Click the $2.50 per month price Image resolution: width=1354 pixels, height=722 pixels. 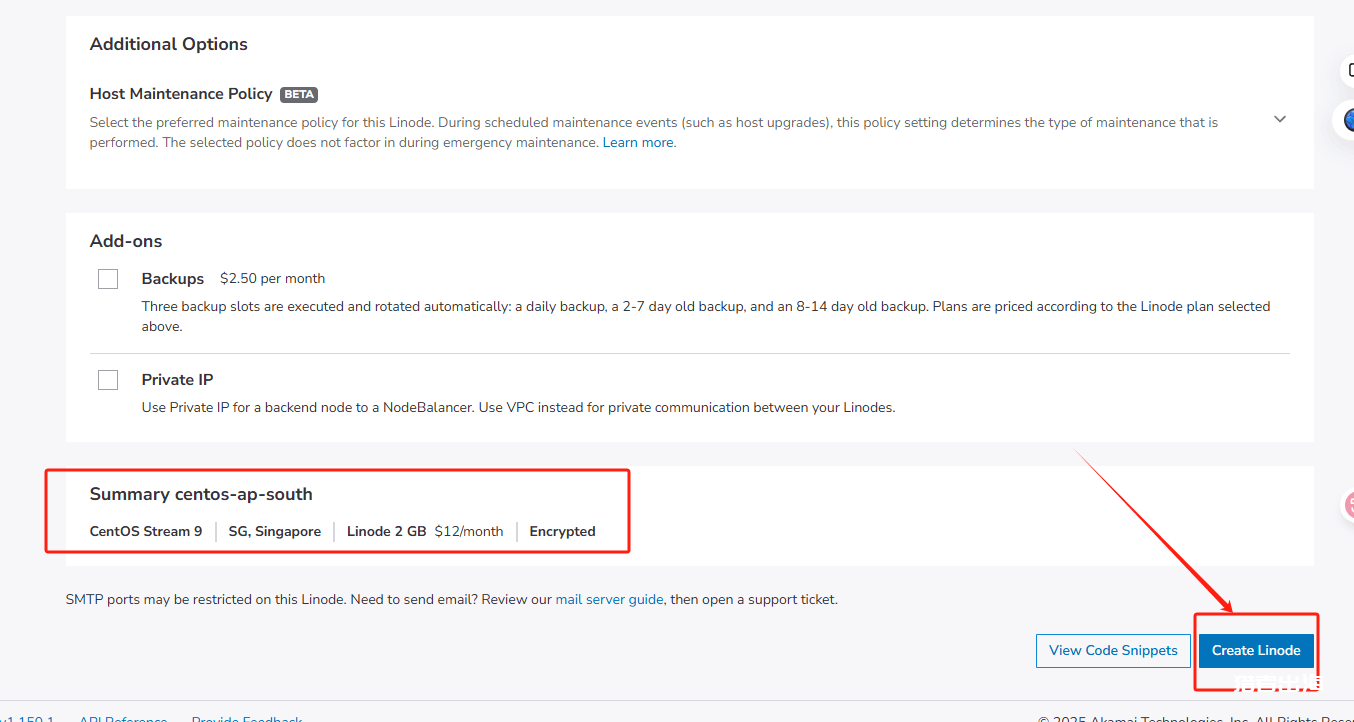click(x=272, y=279)
